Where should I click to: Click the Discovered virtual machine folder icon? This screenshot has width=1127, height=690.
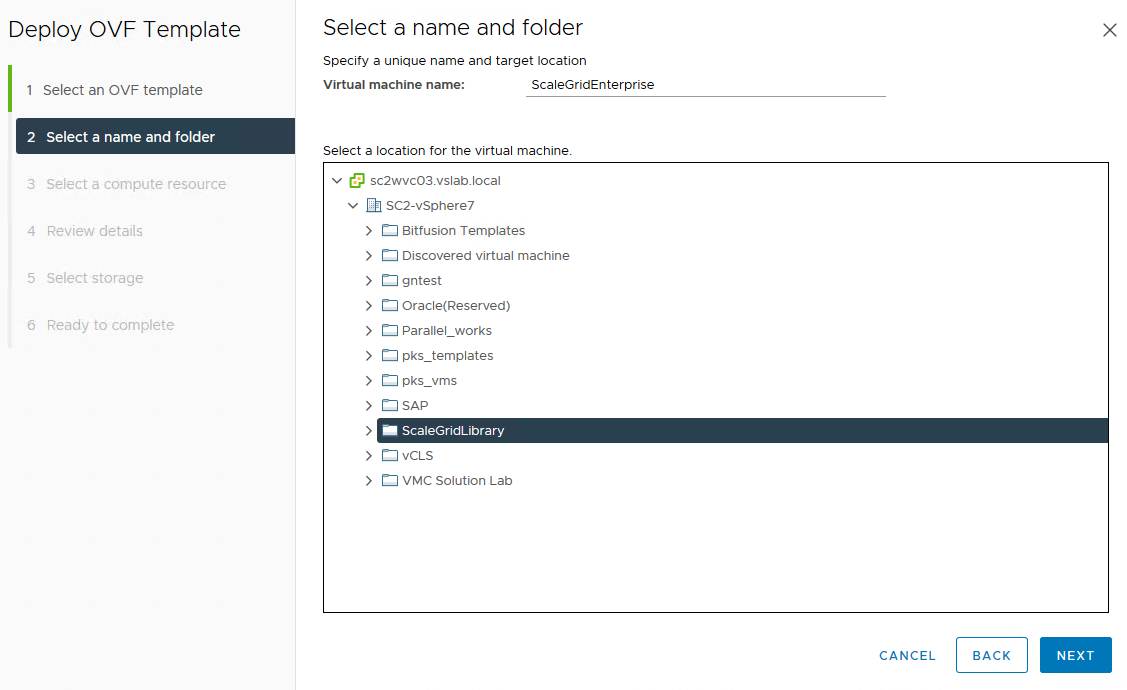pos(390,255)
